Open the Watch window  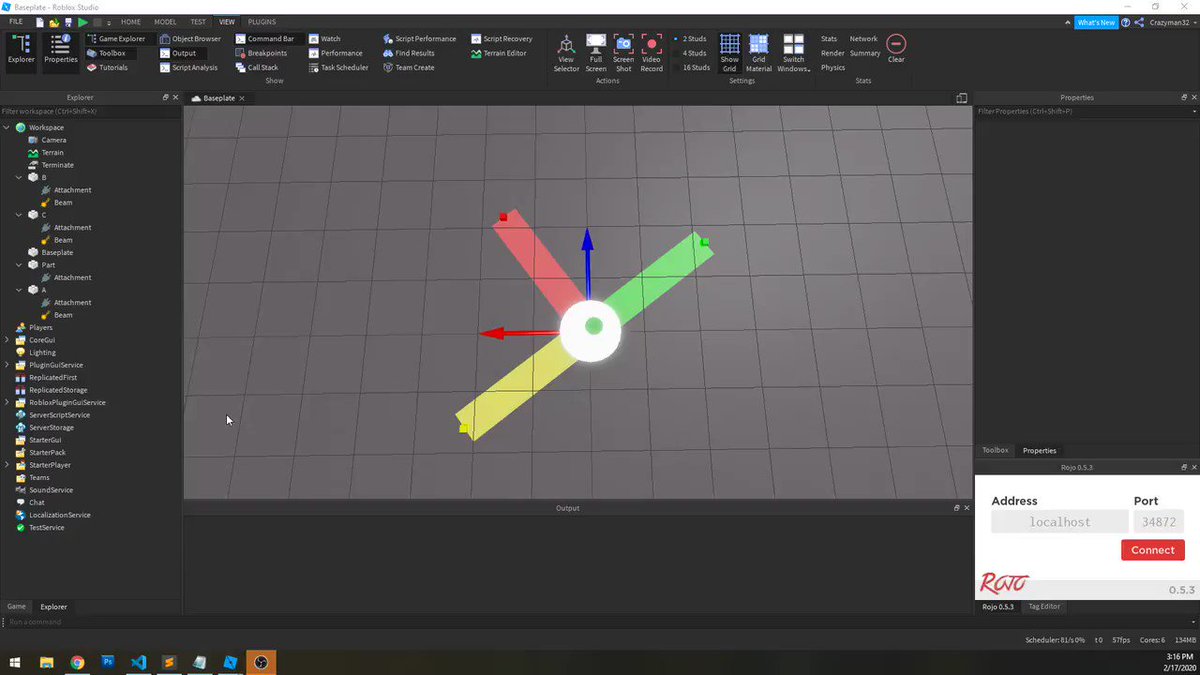(324, 39)
